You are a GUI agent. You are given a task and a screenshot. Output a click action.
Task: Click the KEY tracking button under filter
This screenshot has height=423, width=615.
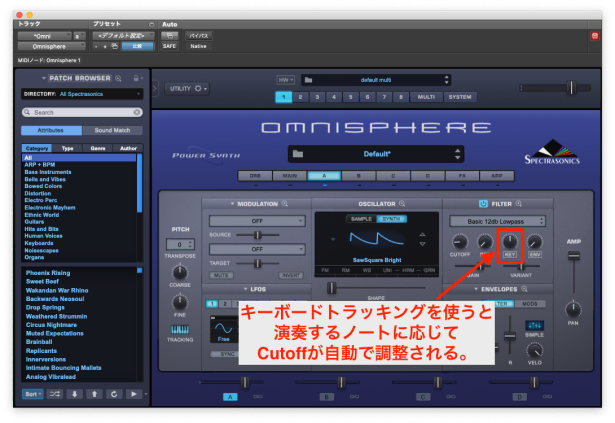(510, 255)
